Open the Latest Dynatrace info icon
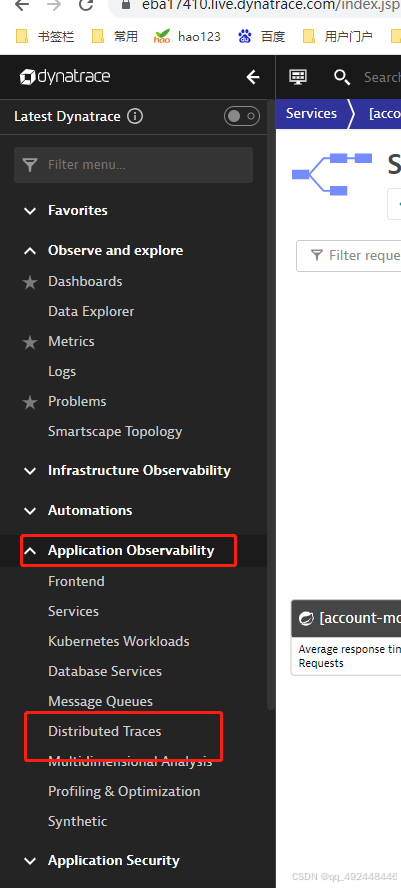401x888 pixels. pyautogui.click(x=135, y=117)
